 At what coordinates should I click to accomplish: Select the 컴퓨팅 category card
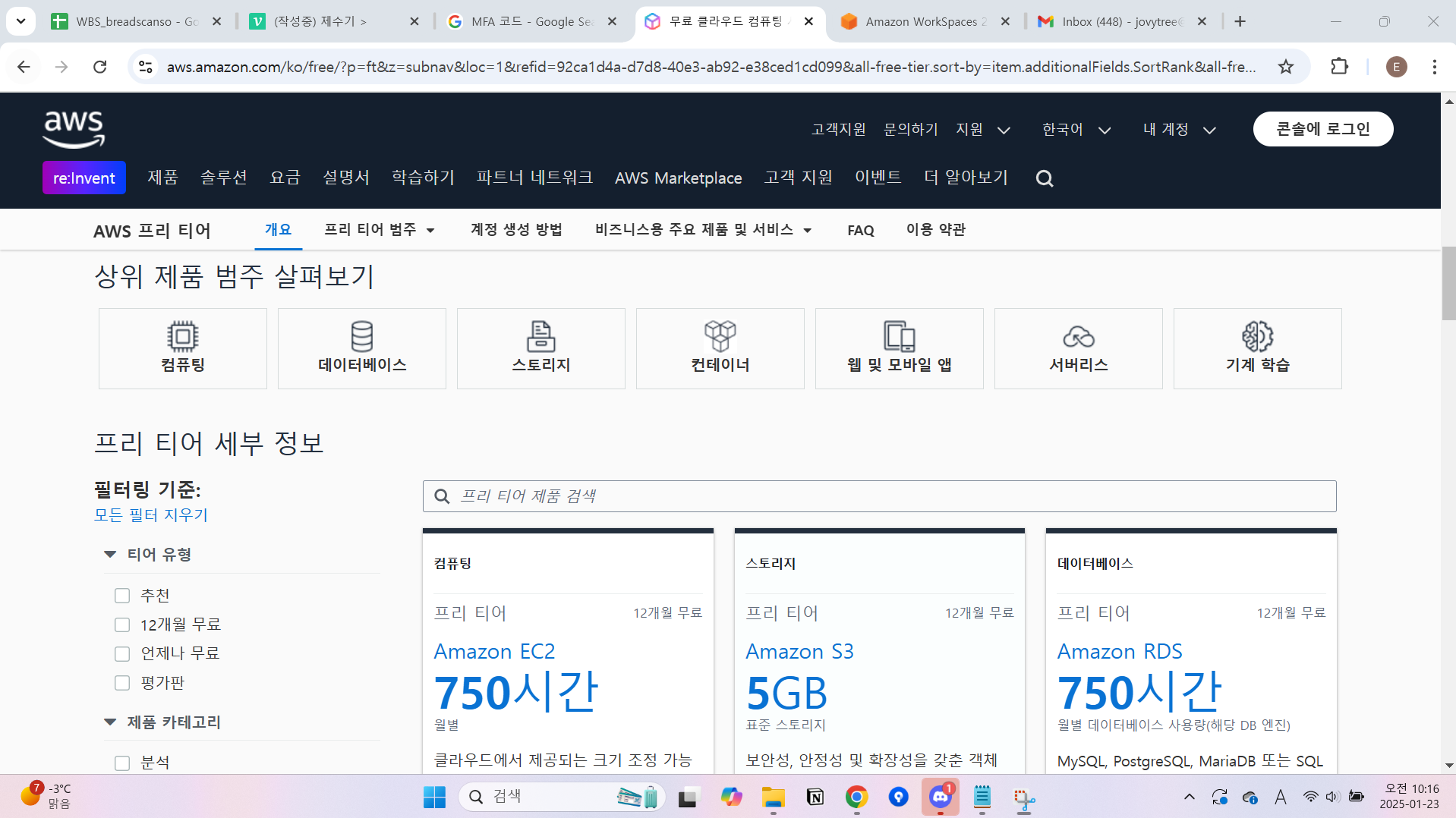tap(183, 349)
